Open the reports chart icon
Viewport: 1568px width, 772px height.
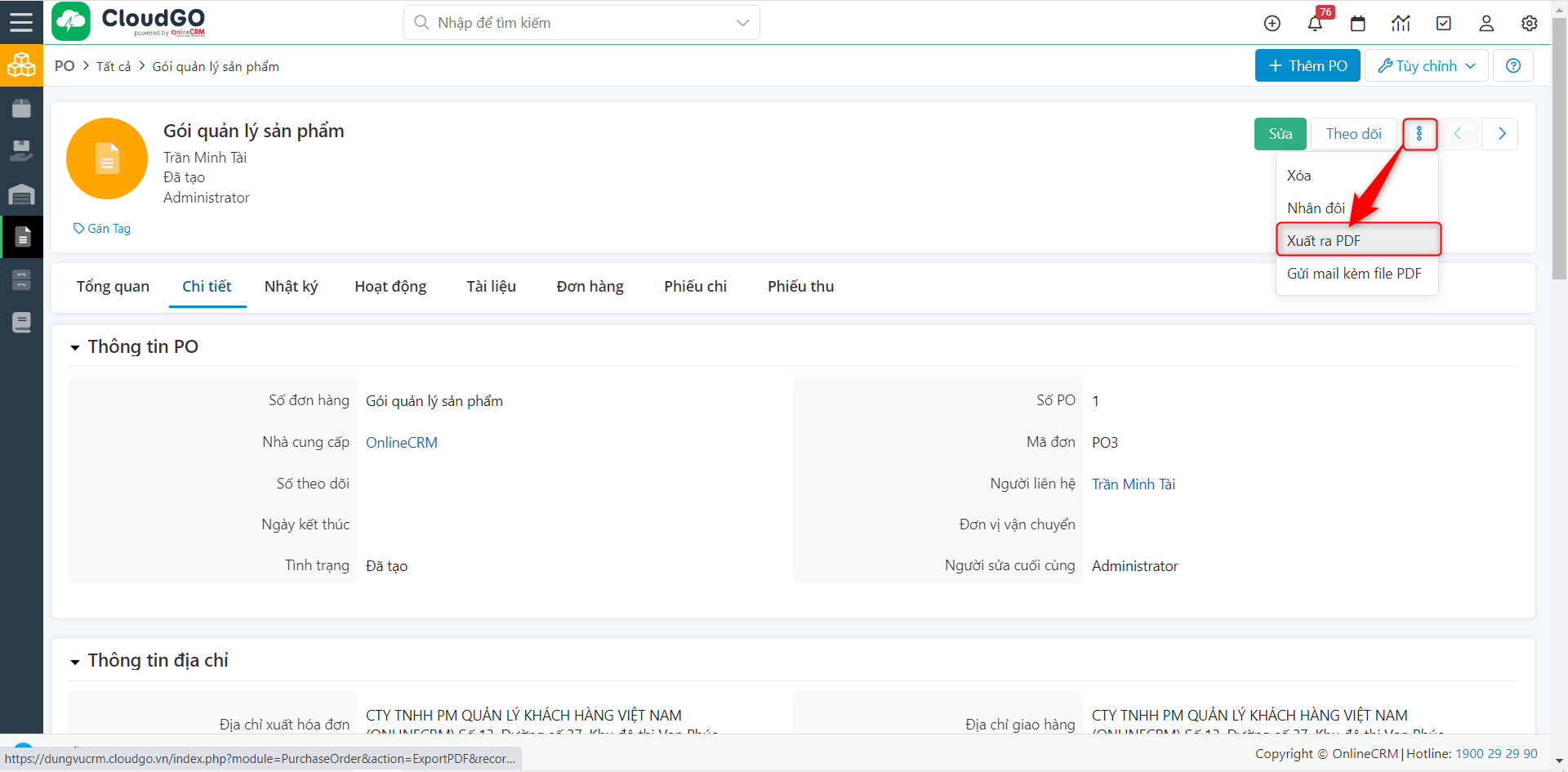1401,23
